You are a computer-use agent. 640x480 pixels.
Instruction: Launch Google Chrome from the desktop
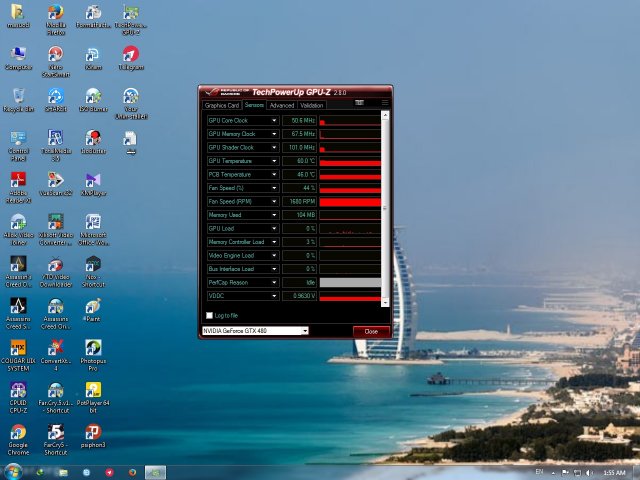point(18,434)
